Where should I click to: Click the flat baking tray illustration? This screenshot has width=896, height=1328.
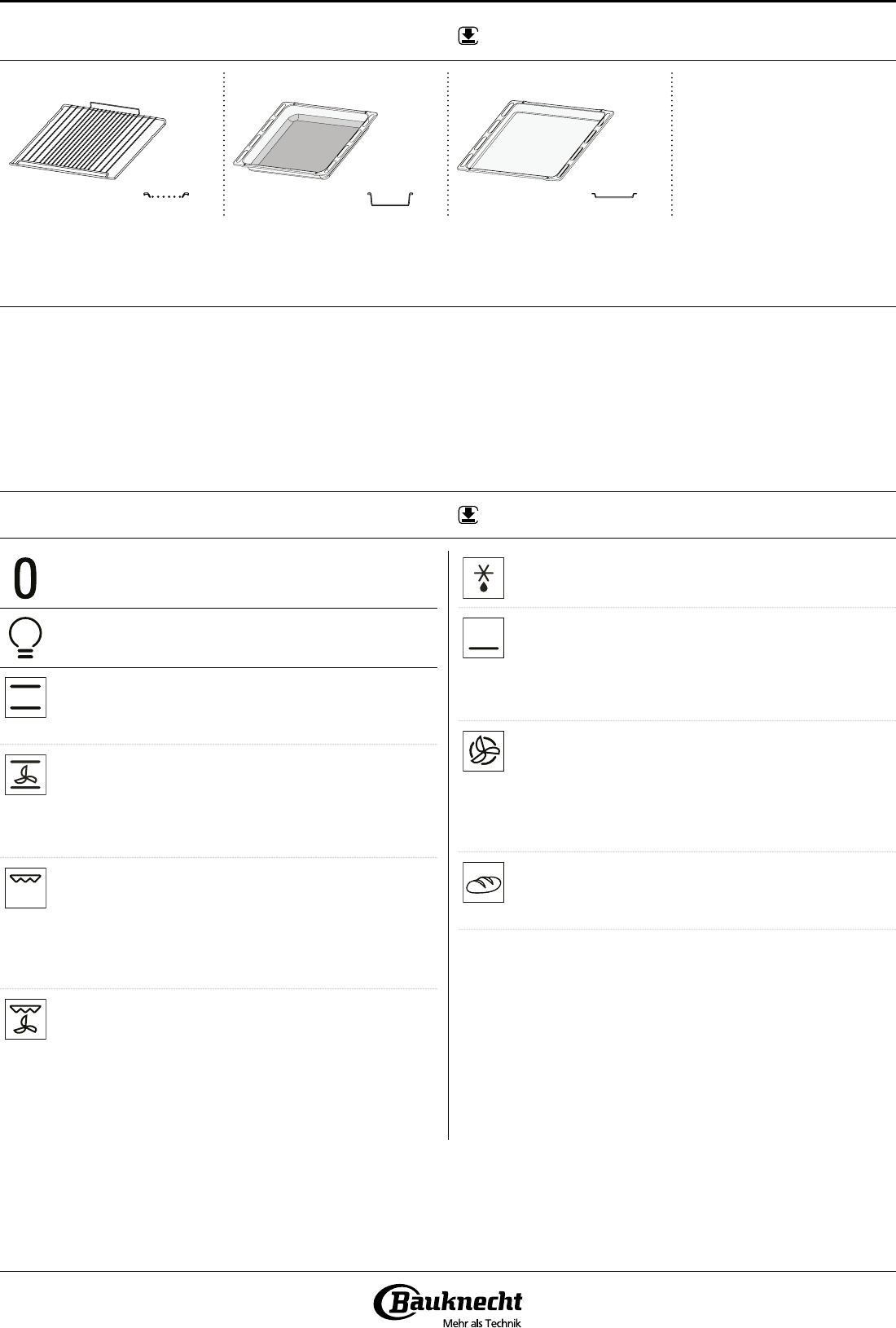click(535, 136)
